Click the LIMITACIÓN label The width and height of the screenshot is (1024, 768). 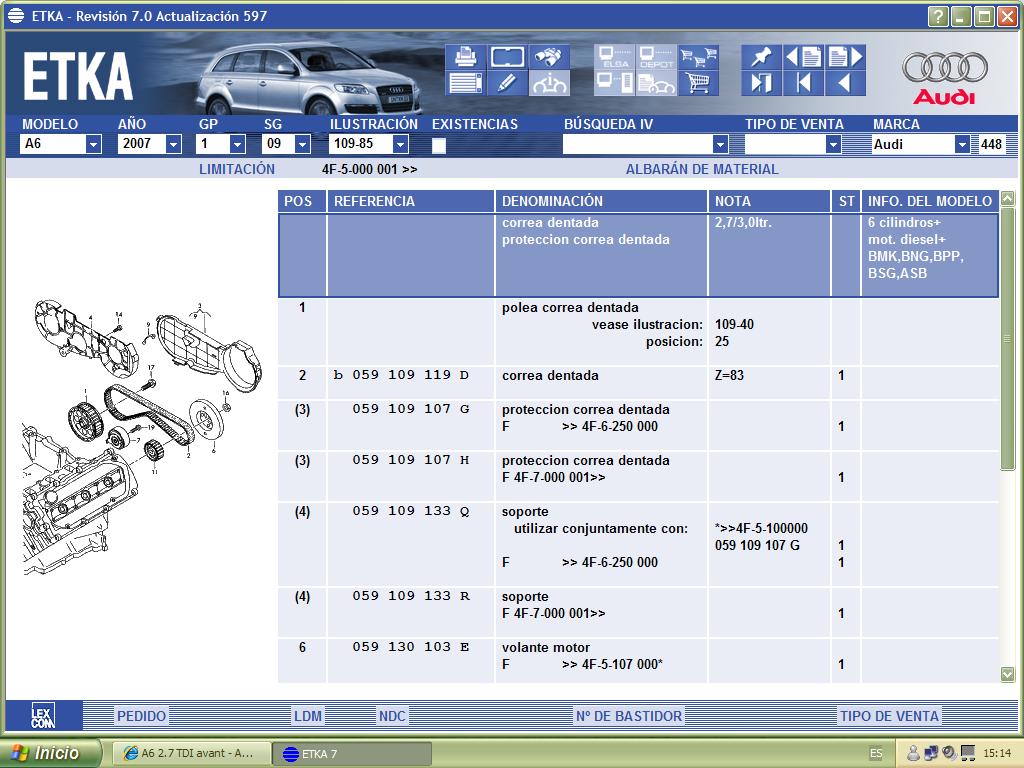tap(236, 169)
